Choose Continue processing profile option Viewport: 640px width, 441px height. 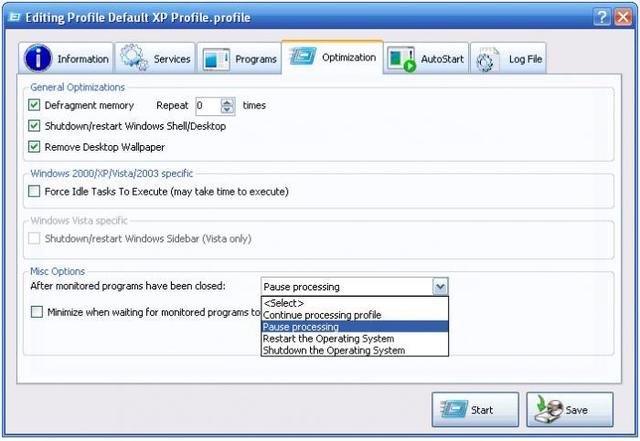click(354, 315)
